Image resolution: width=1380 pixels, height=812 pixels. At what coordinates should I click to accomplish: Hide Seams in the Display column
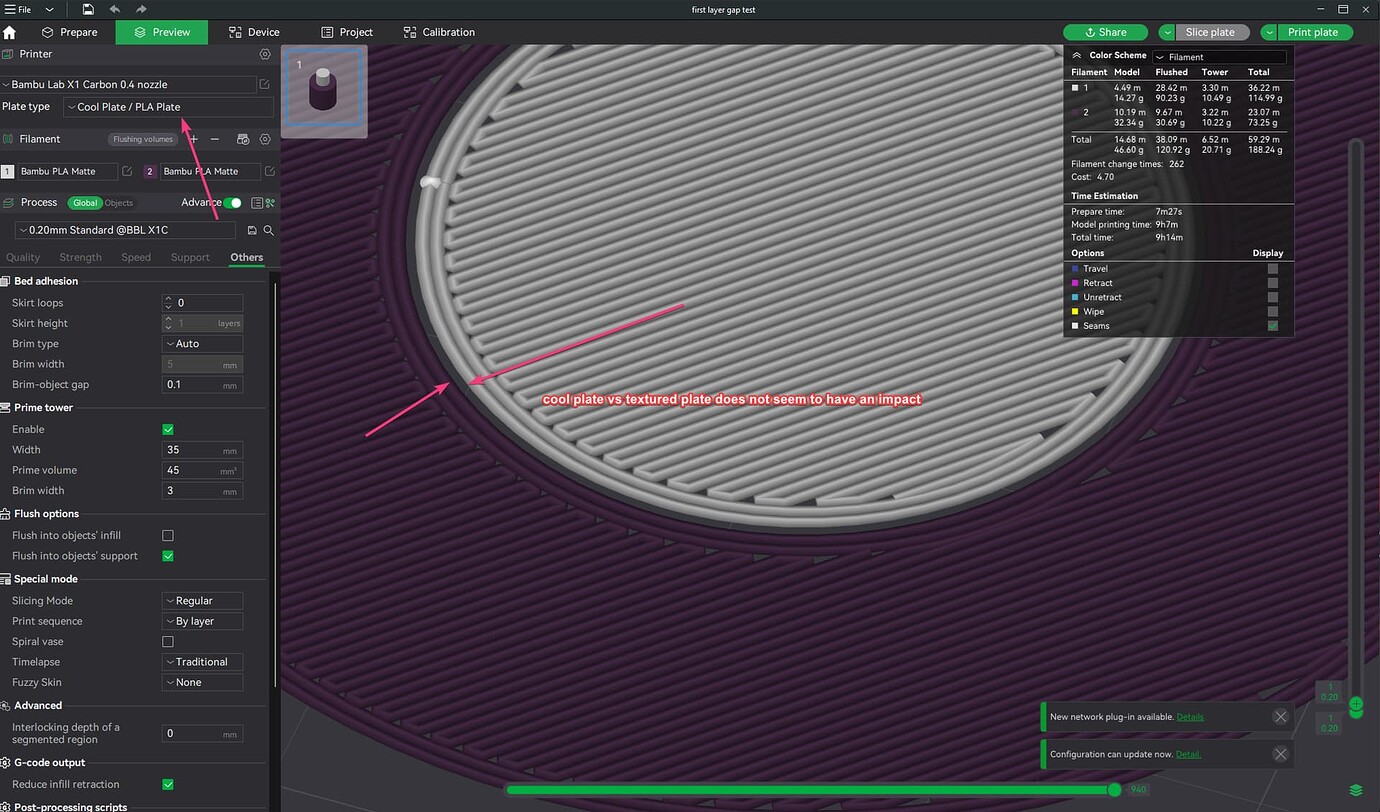(1273, 326)
